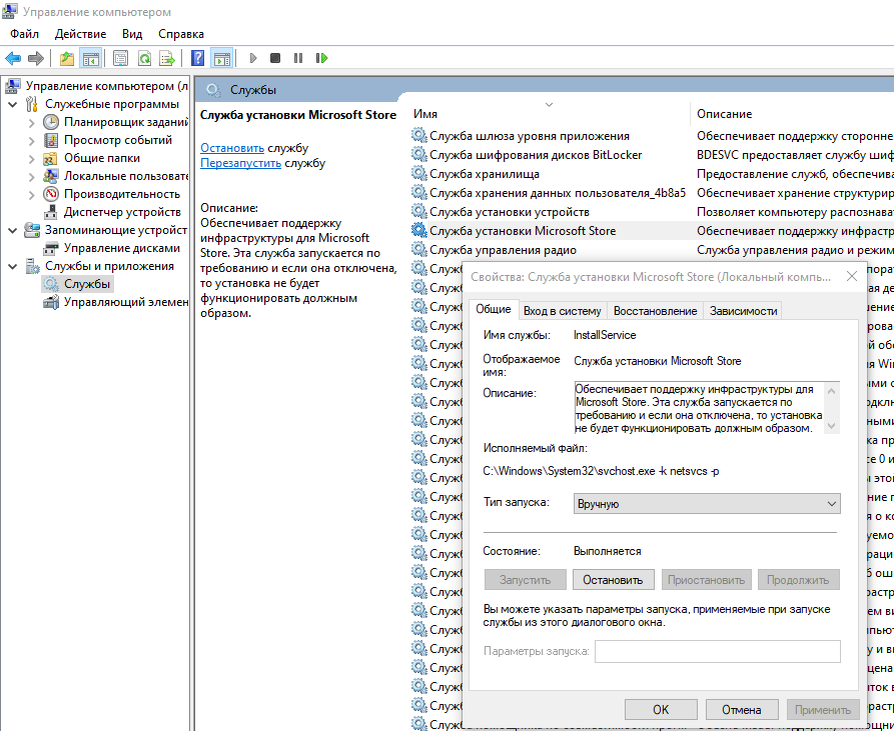894x731 pixels.
Task: Open Properties from the toolbar icon
Action: point(120,58)
